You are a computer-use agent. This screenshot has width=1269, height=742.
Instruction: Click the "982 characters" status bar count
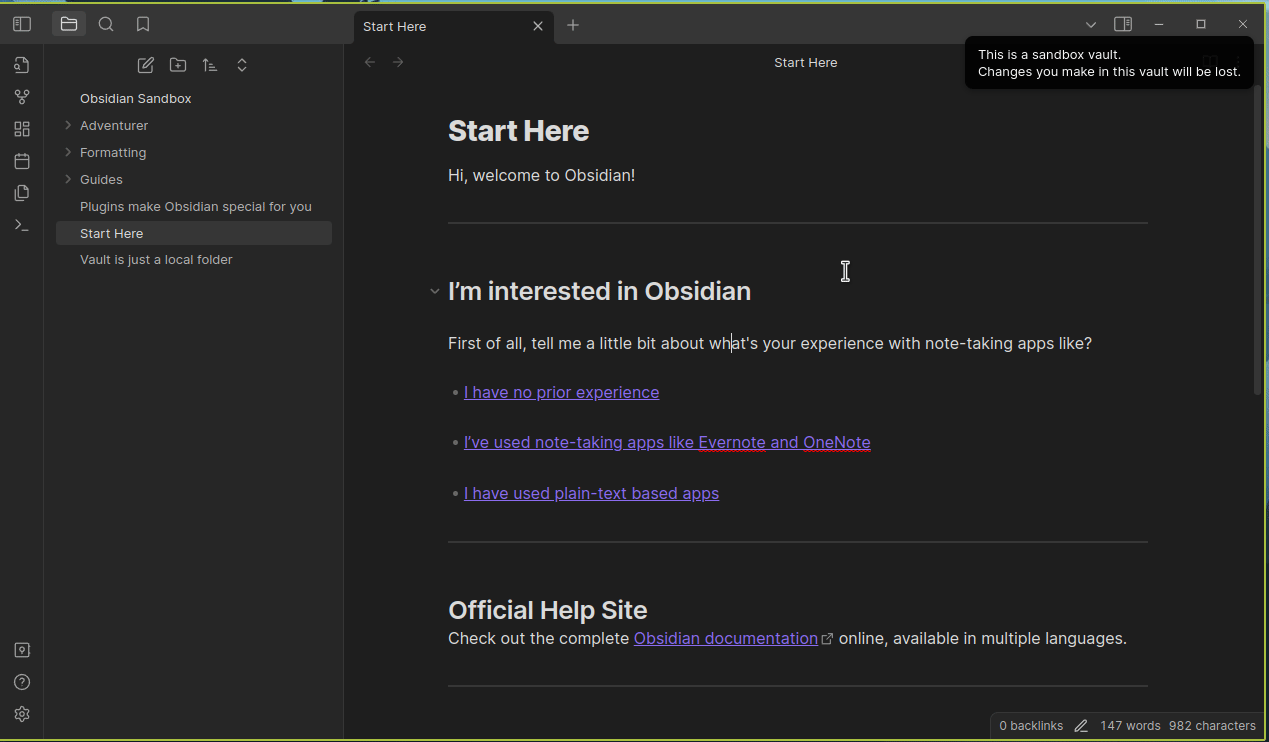coord(1212,726)
